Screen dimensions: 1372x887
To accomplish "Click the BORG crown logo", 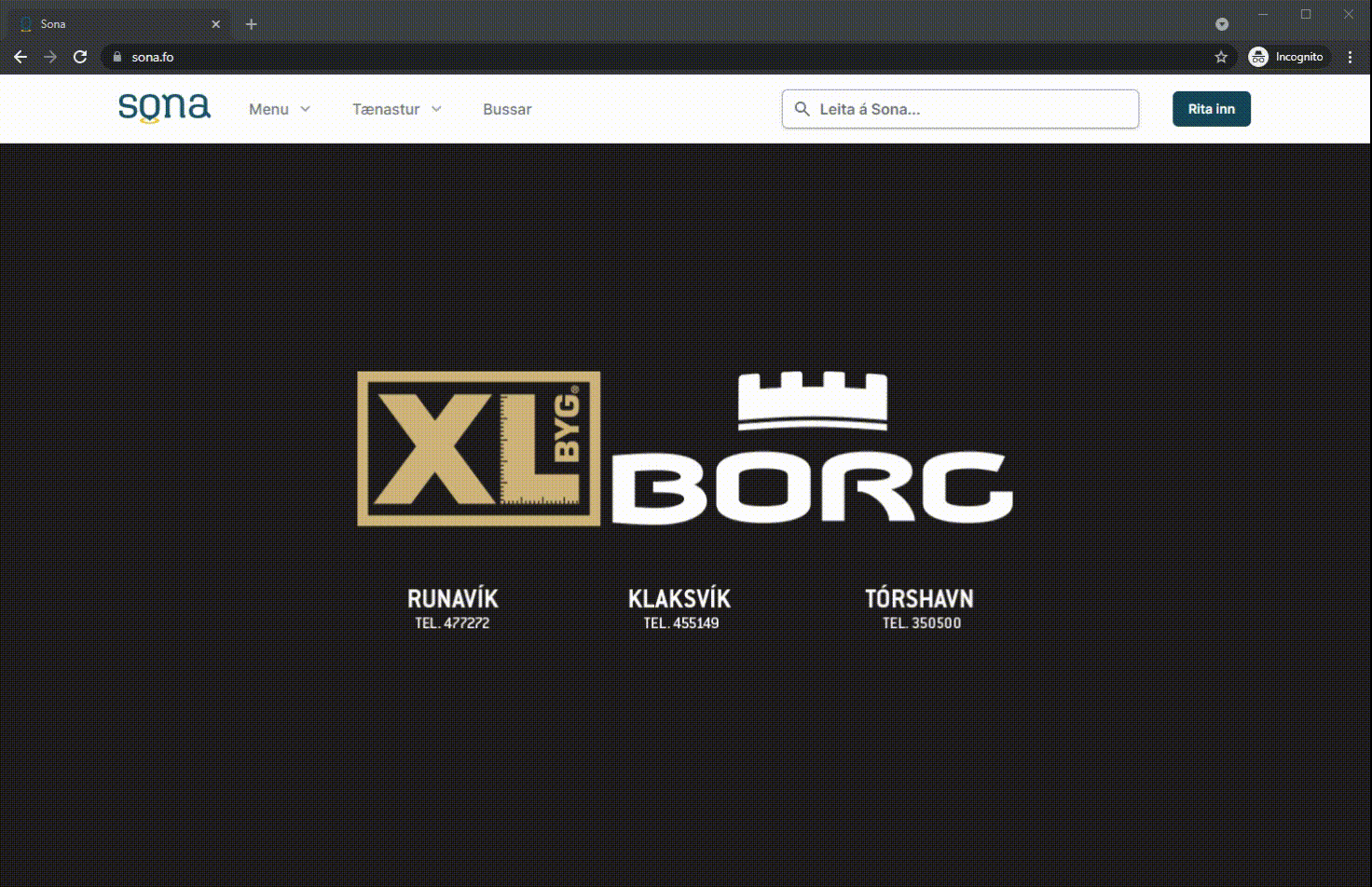I will (x=813, y=448).
